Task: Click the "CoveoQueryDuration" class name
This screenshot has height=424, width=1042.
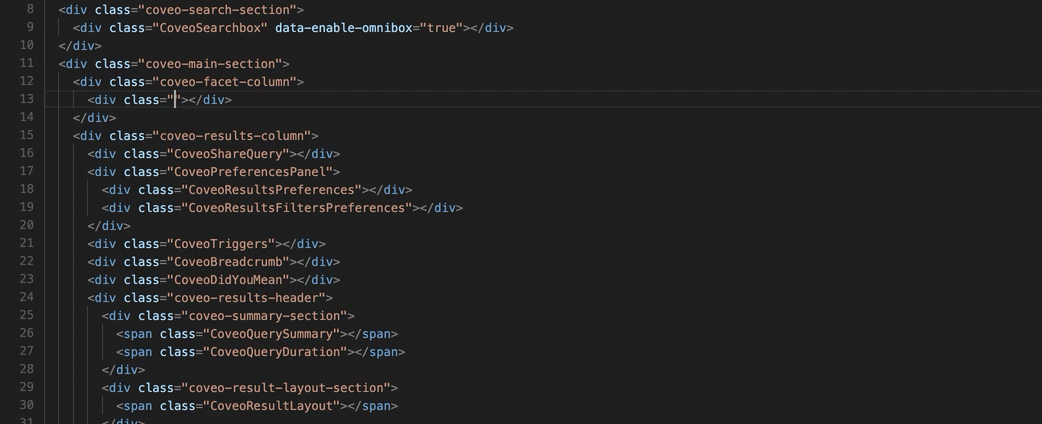Action: point(275,351)
